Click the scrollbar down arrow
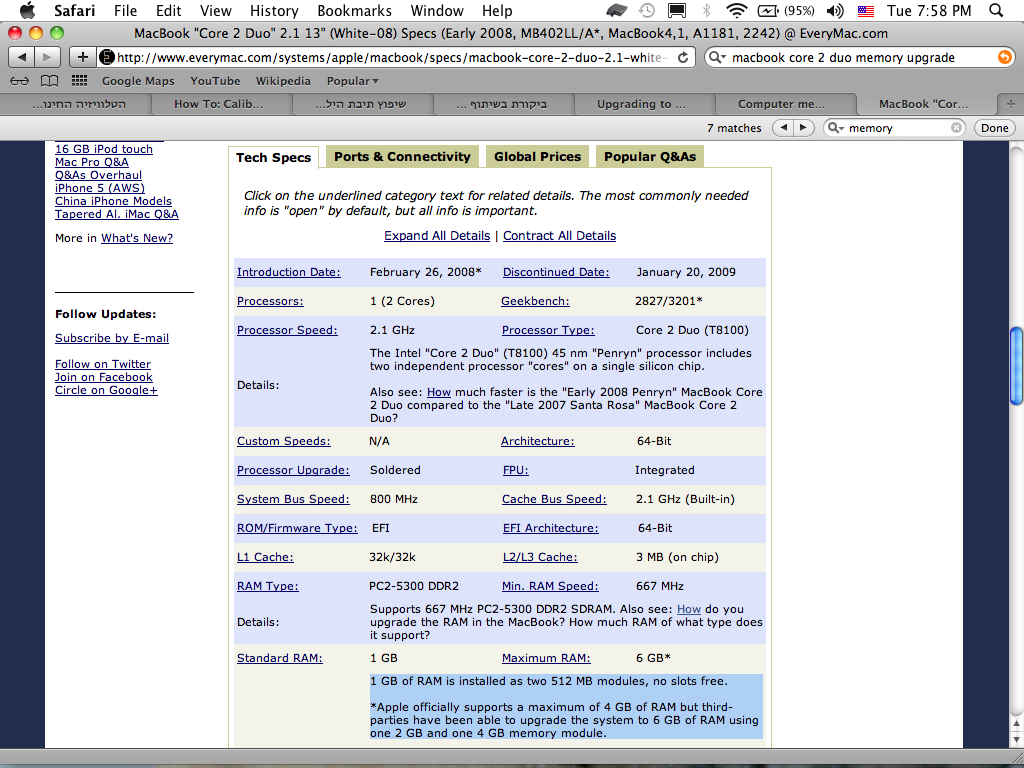Viewport: 1024px width, 768px height. [1016, 739]
